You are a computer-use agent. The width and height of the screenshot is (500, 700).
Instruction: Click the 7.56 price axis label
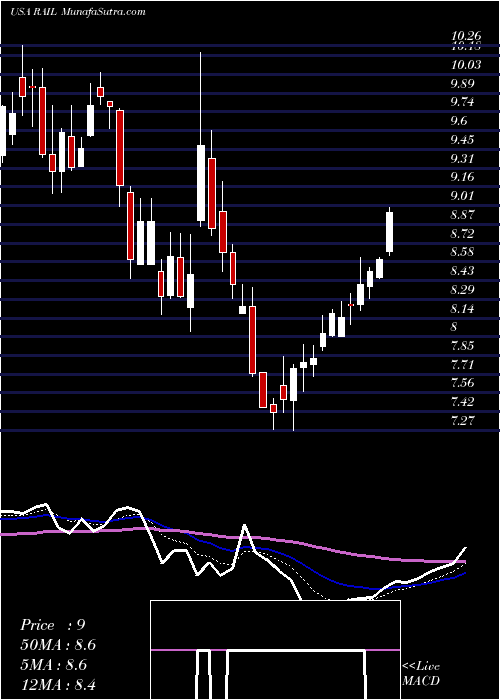coord(462,383)
